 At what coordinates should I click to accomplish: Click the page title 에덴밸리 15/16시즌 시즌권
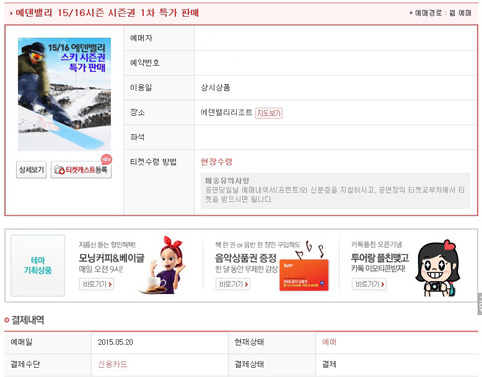[107, 13]
